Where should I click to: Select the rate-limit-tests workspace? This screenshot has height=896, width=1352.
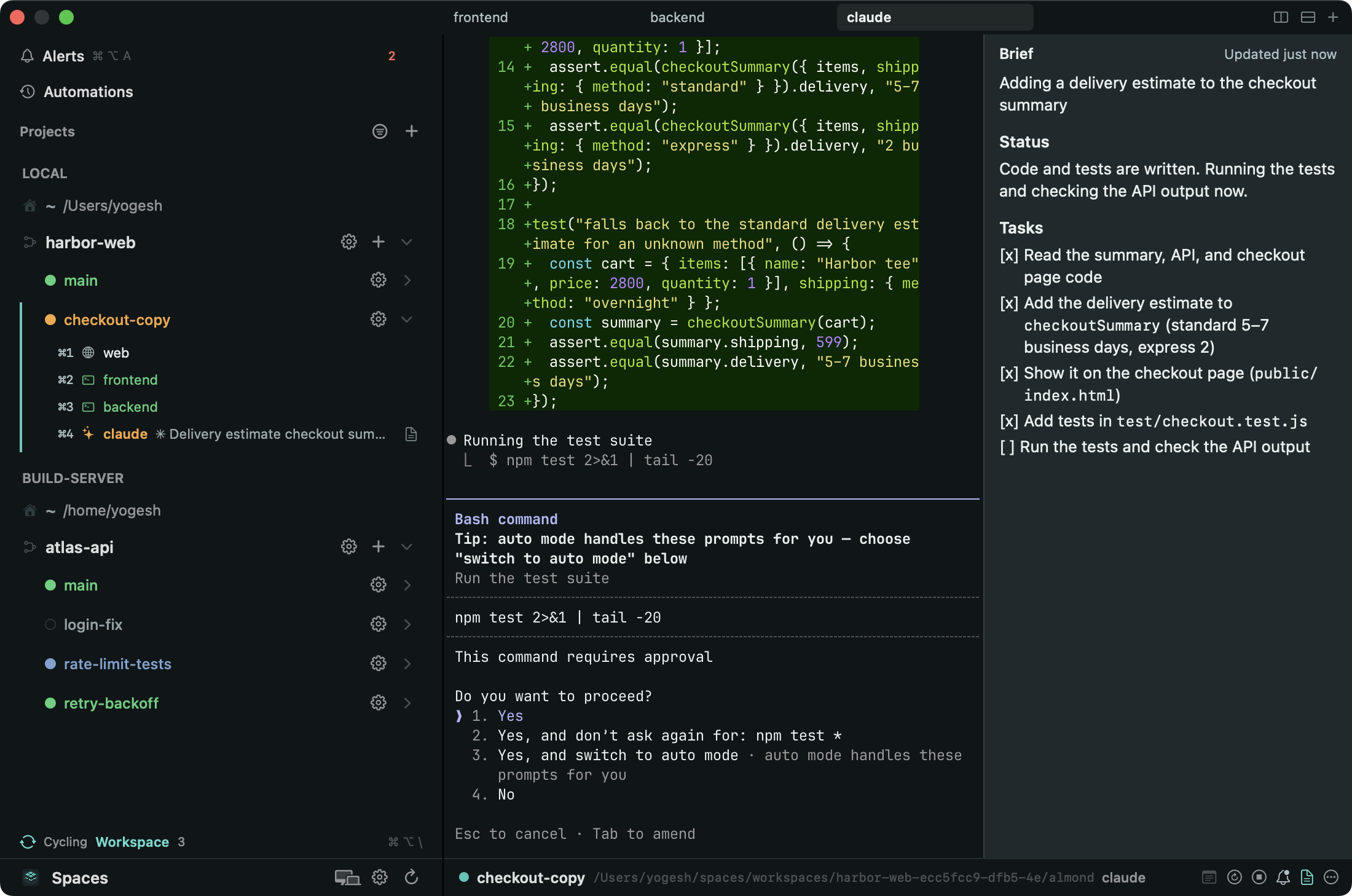[x=117, y=664]
